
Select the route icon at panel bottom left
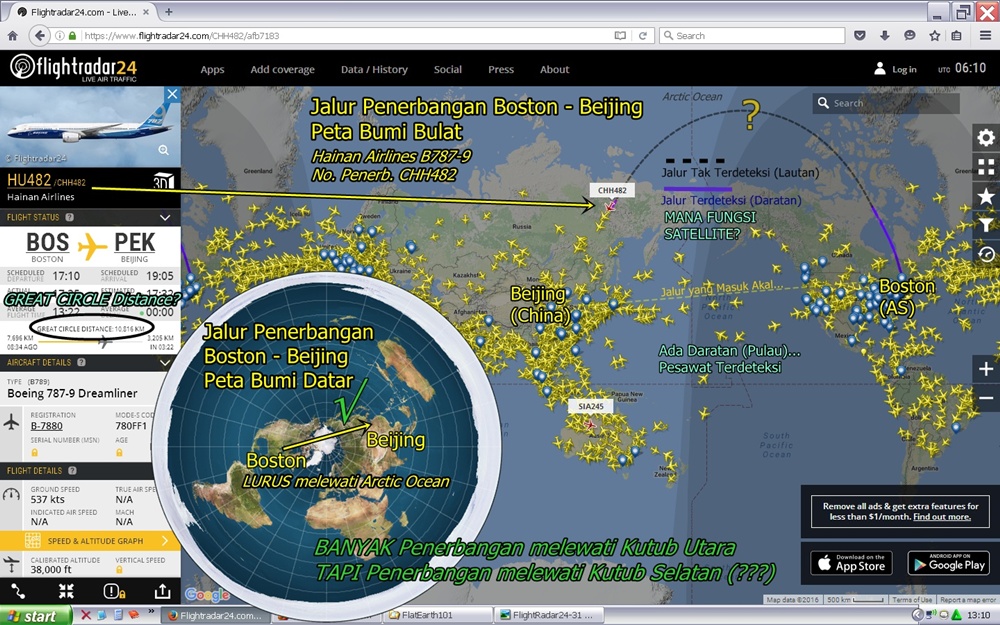point(18,591)
